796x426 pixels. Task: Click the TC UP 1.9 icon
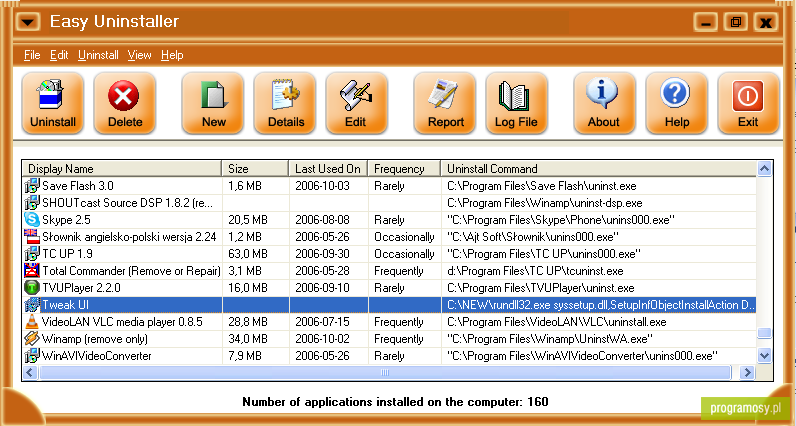click(32, 254)
